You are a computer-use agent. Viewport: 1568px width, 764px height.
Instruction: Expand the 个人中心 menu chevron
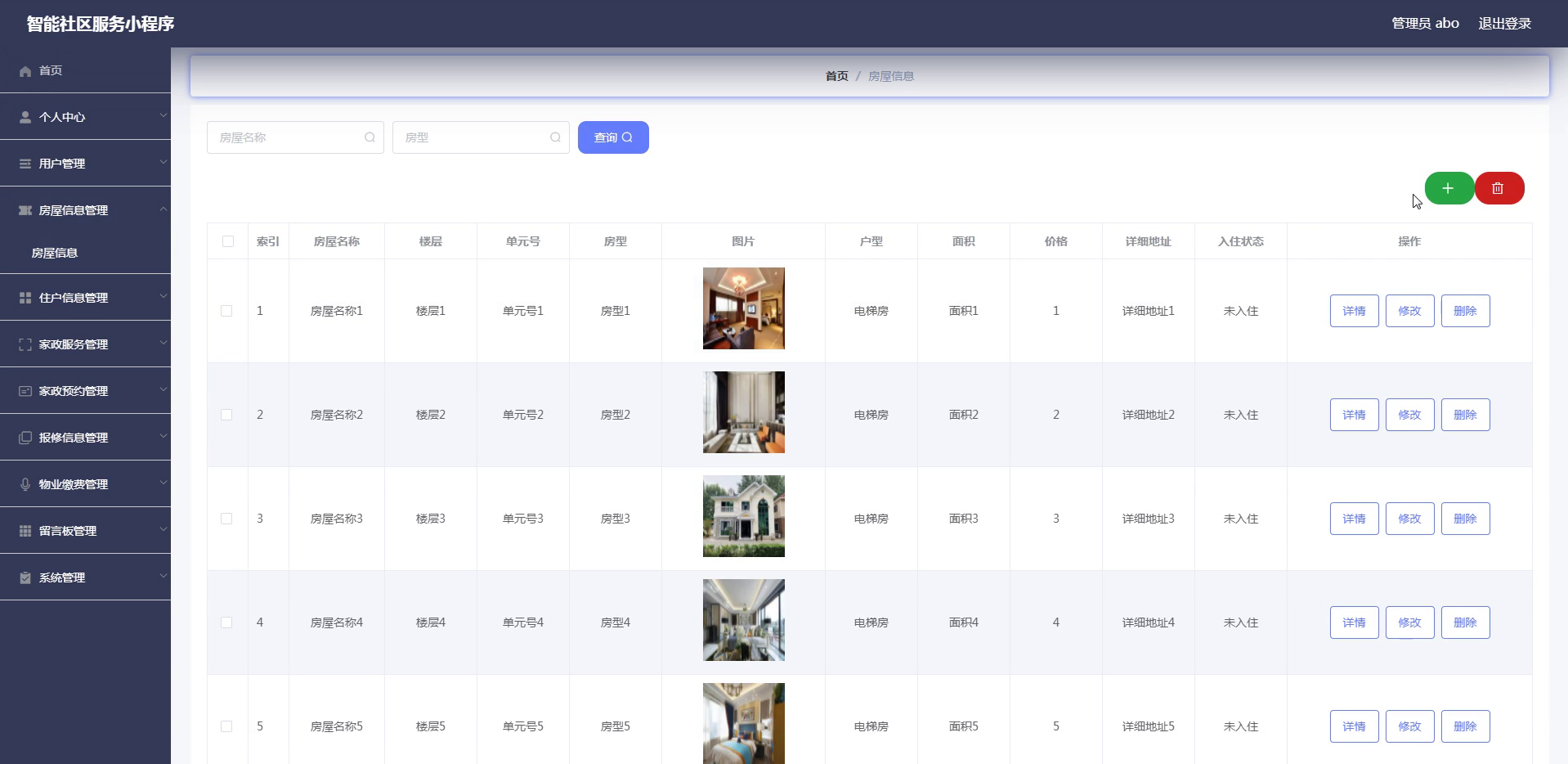[x=163, y=116]
